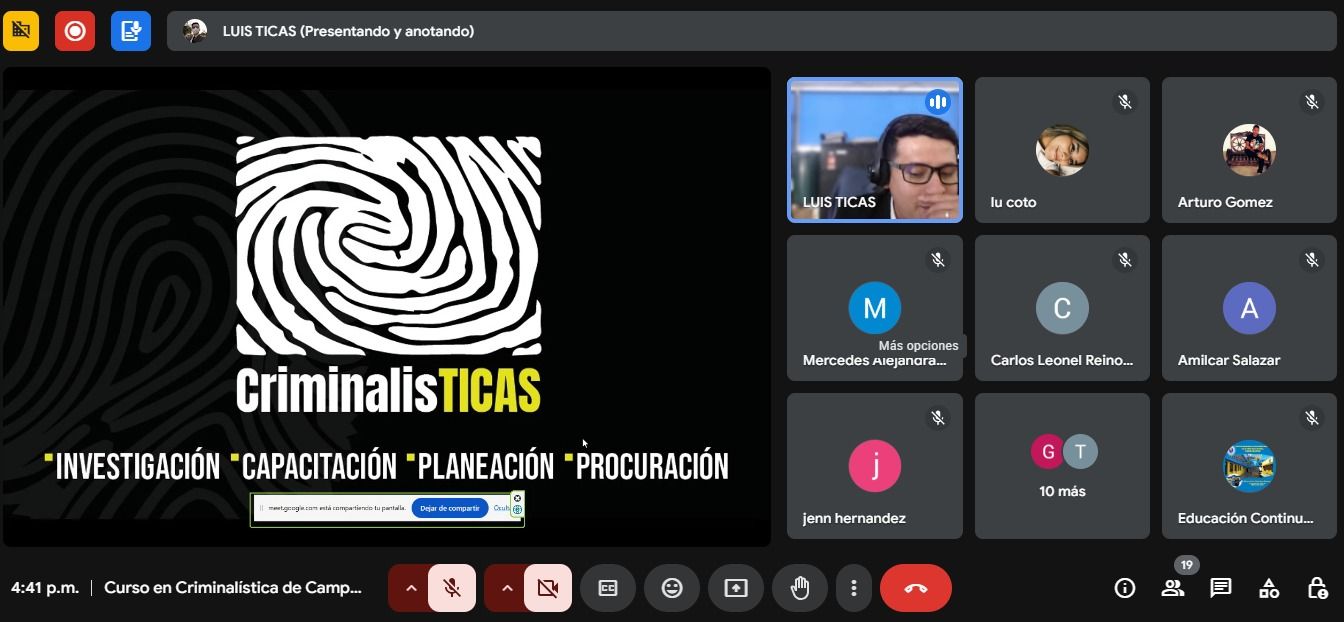This screenshot has height=622, width=1344.
Task: Open host controls lock icon
Action: tap(1317, 588)
